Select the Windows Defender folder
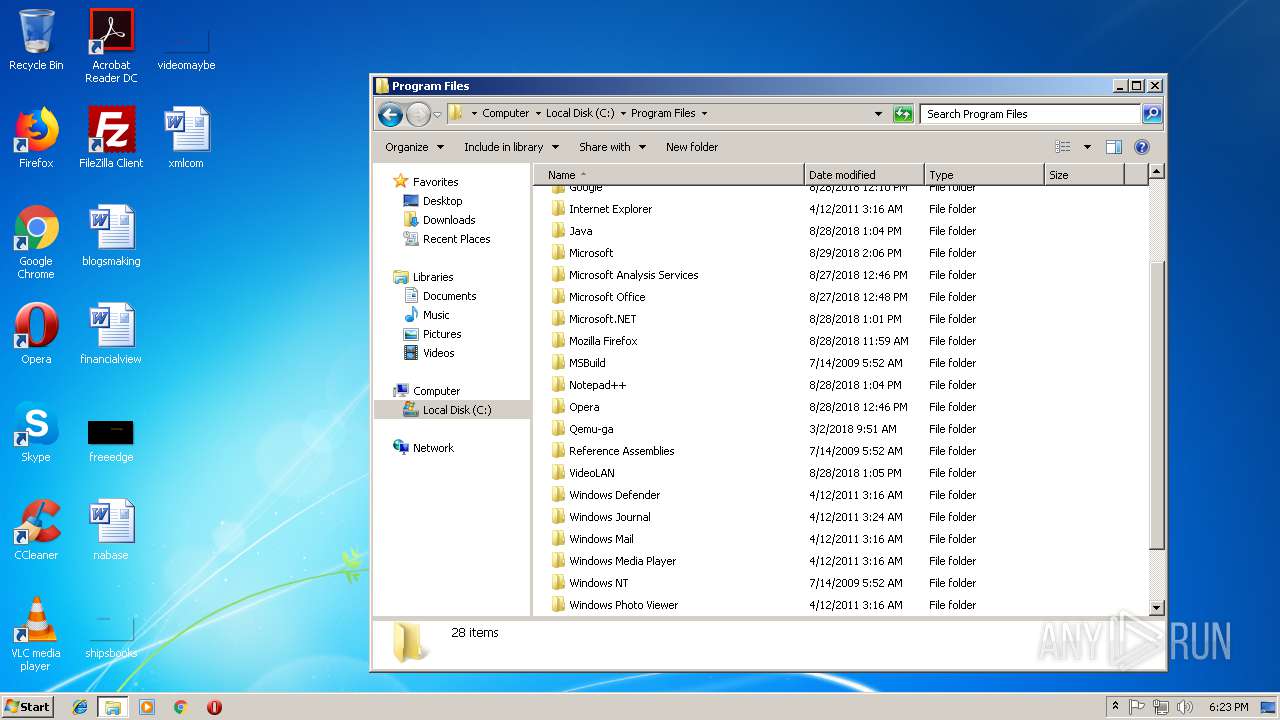 tap(840, 495)
